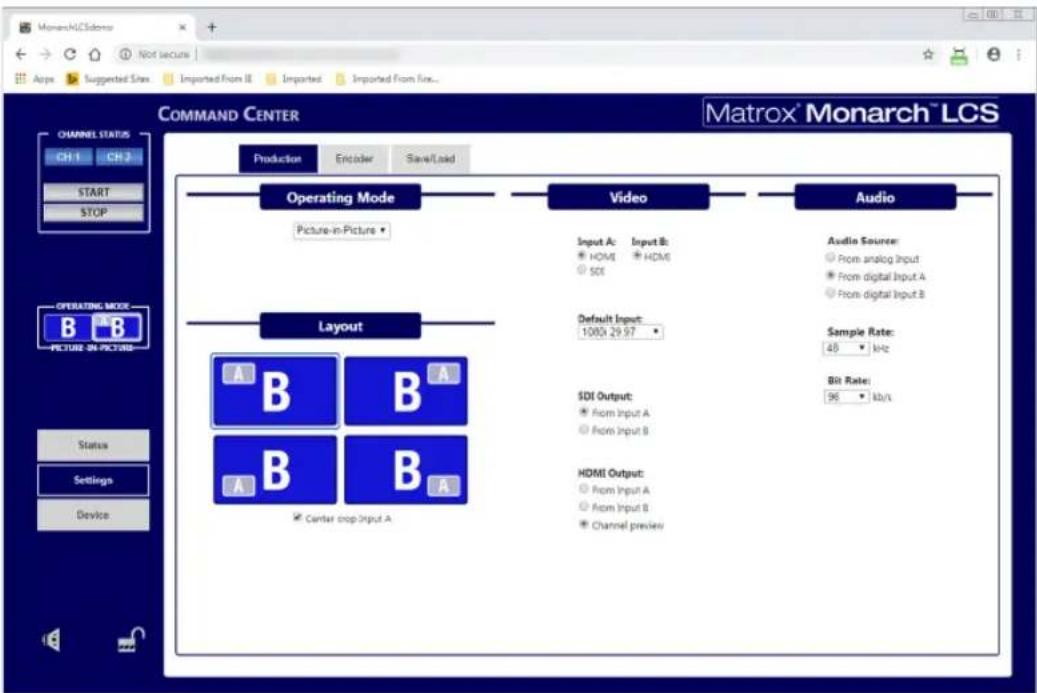Open the Device page in sidebar
The height and width of the screenshot is (693, 1037).
[x=93, y=514]
